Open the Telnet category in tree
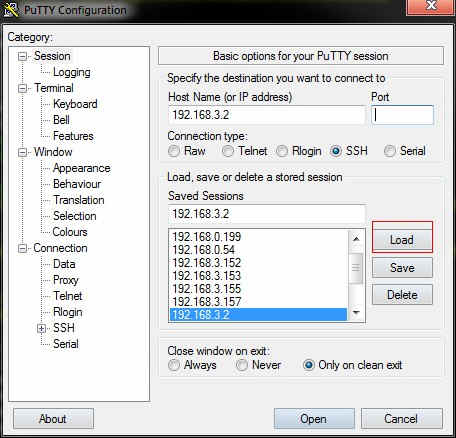This screenshot has width=456, height=438. click(68, 296)
